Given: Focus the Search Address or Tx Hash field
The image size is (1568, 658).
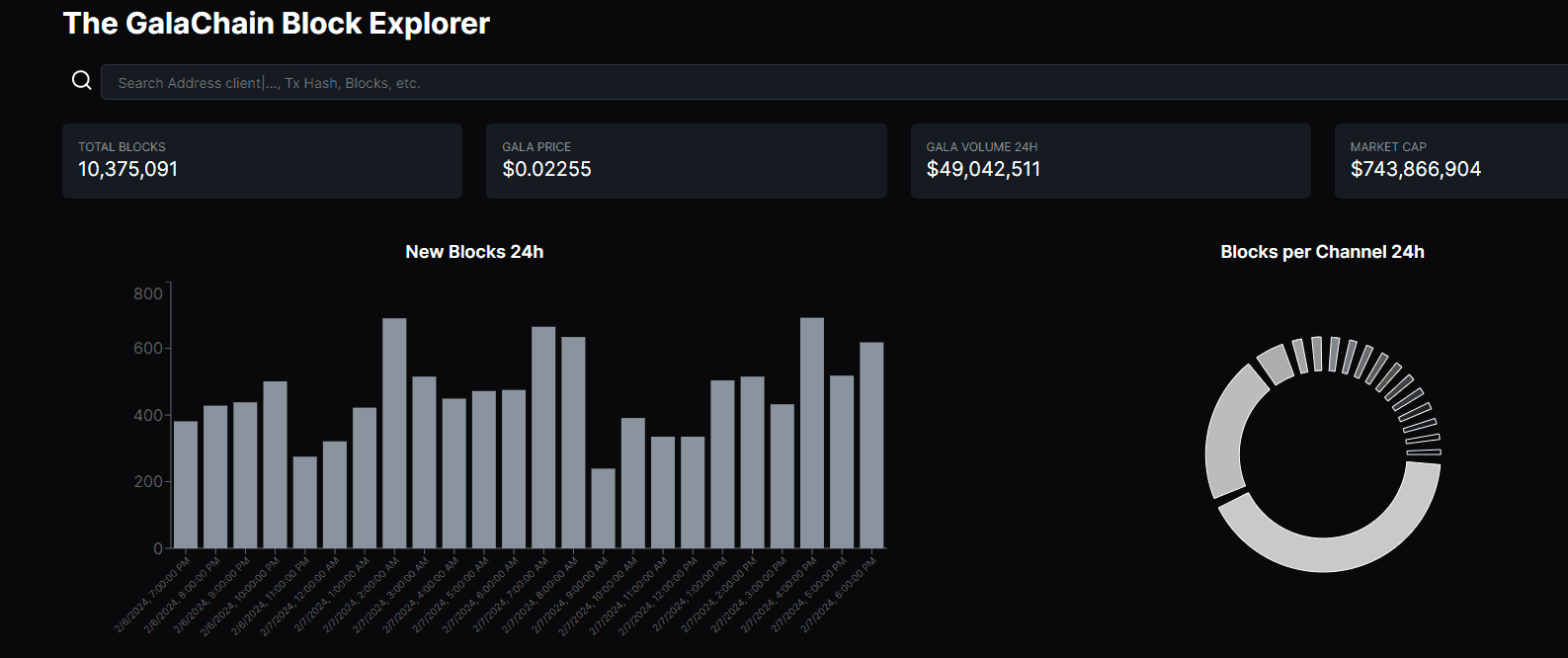Looking at the screenshot, I should (790, 83).
